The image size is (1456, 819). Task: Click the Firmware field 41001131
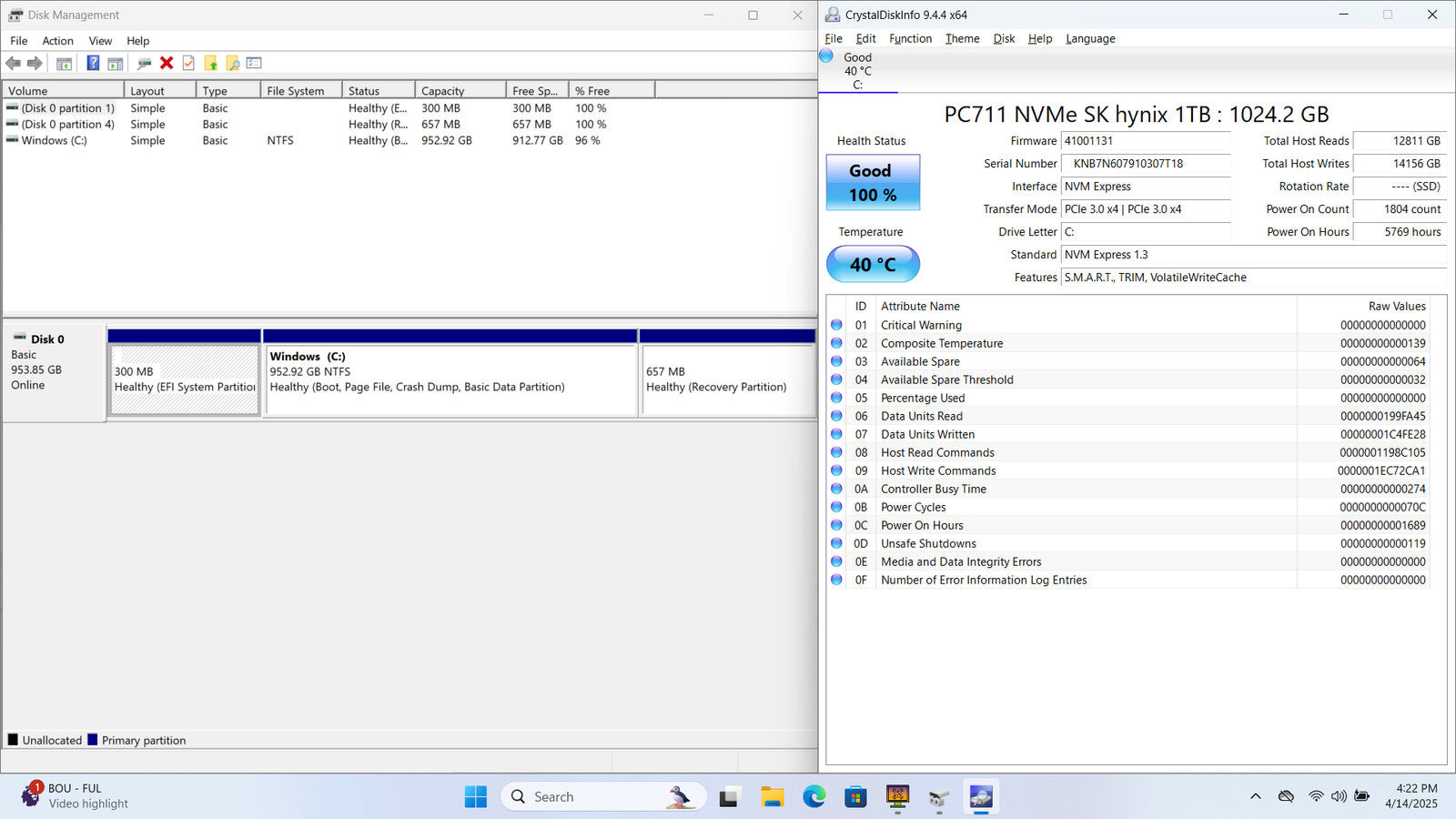click(x=1146, y=141)
